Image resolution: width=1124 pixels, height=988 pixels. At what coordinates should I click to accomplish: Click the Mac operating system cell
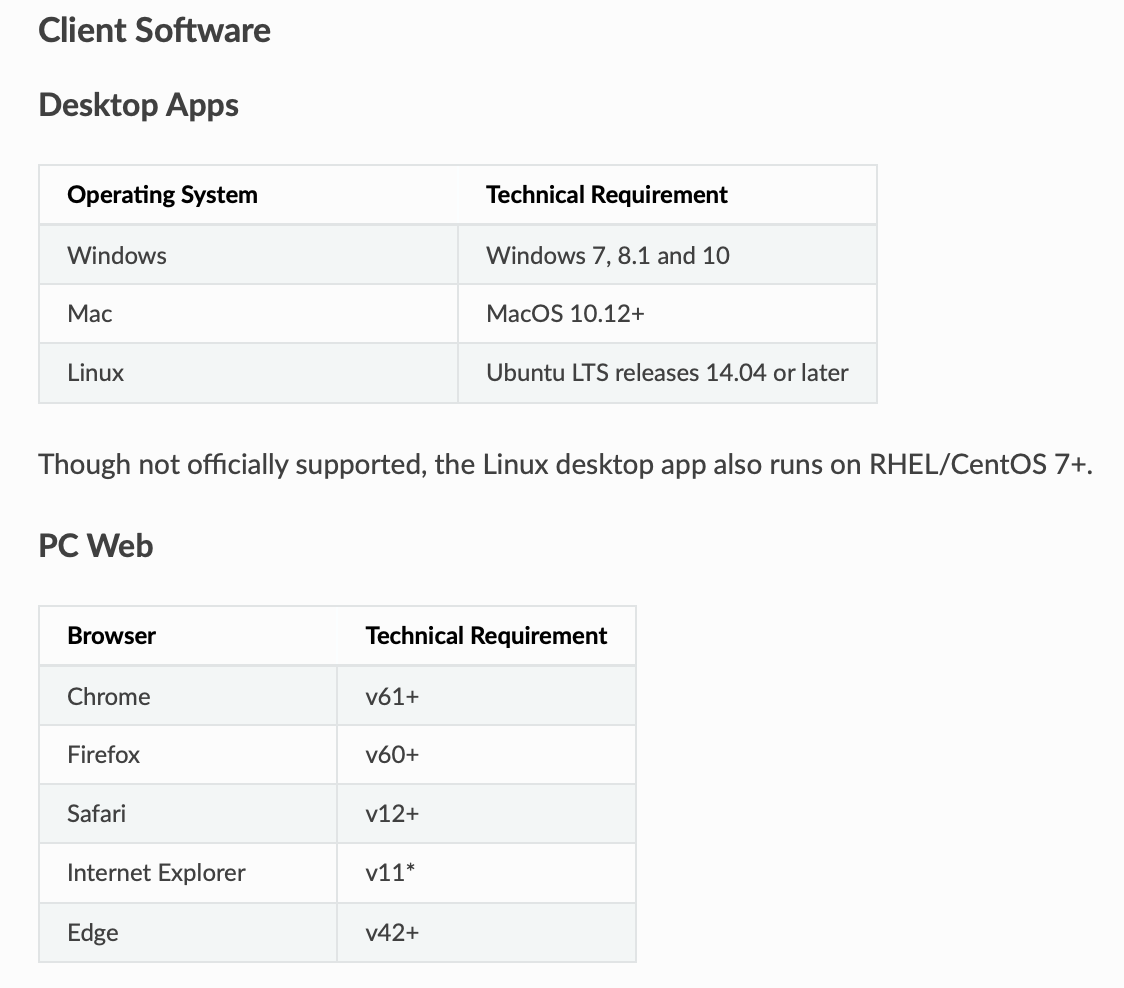click(x=248, y=314)
